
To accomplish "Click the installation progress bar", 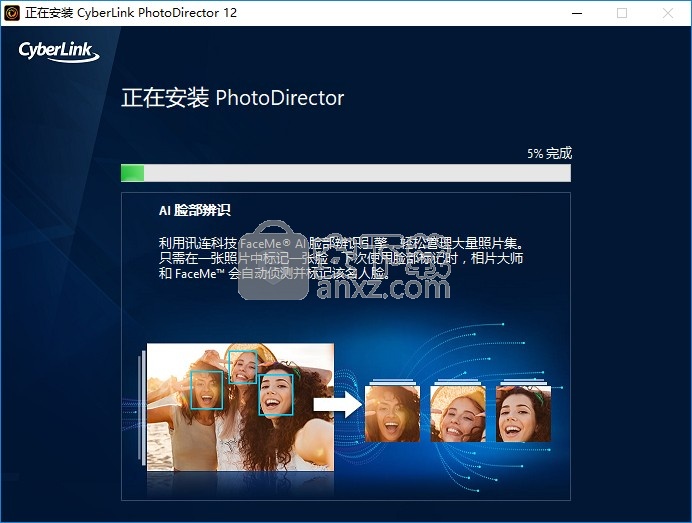I will click(346, 173).
